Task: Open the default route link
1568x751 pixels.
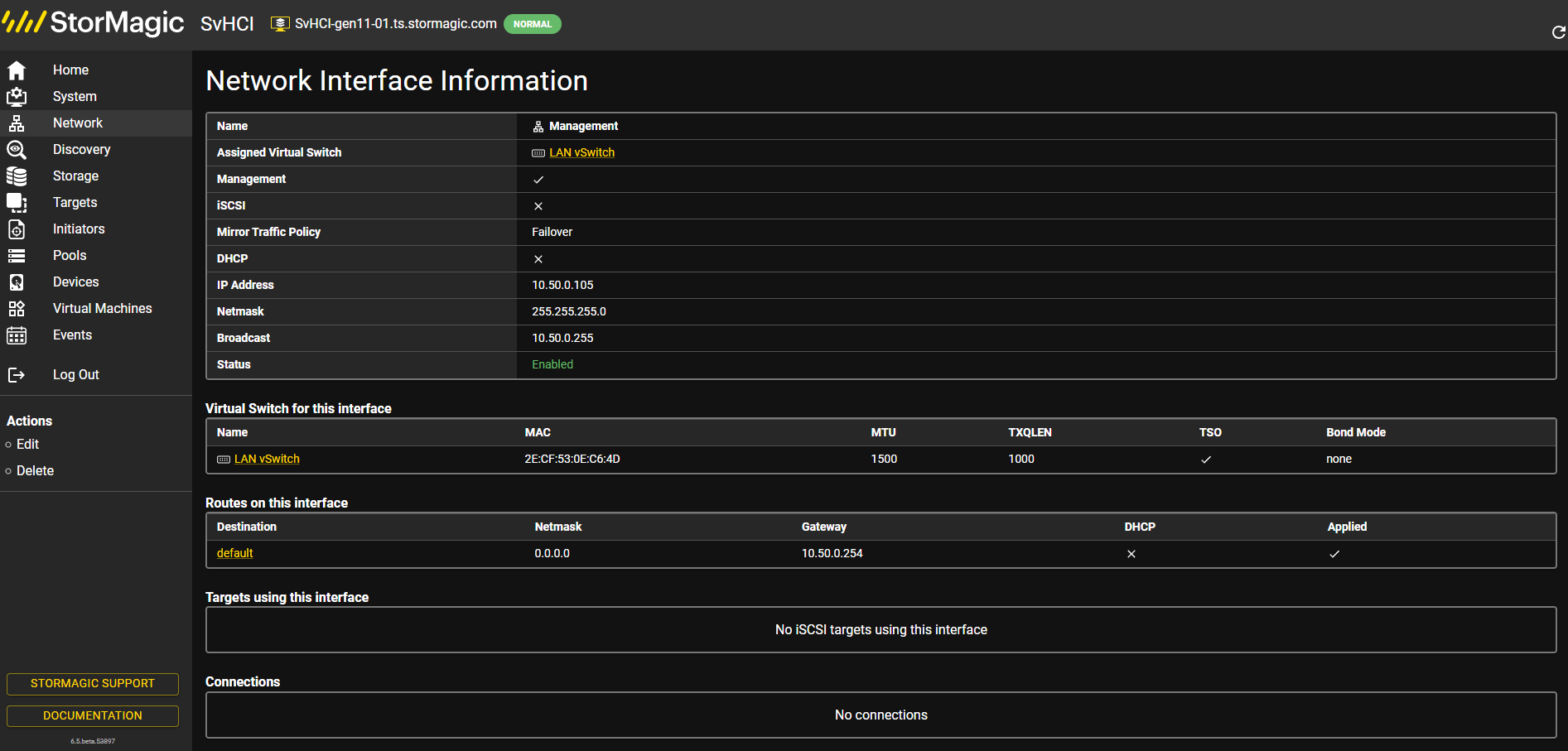Action: 234,553
